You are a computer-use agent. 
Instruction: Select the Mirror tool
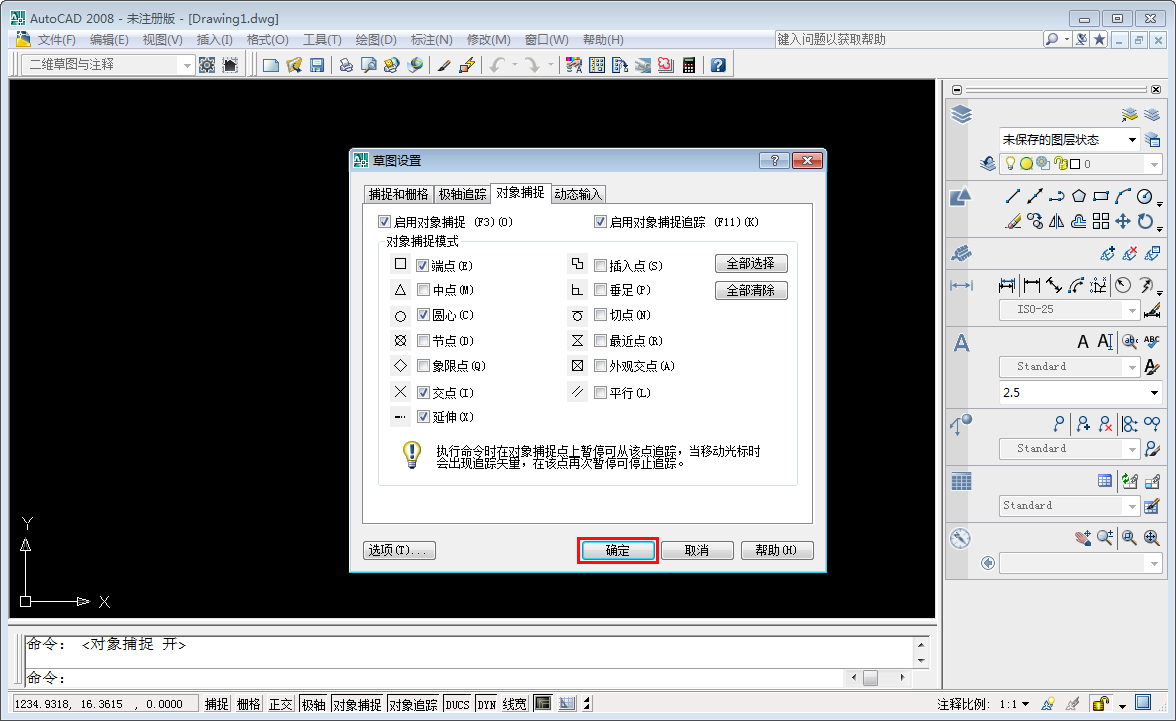[x=1056, y=221]
